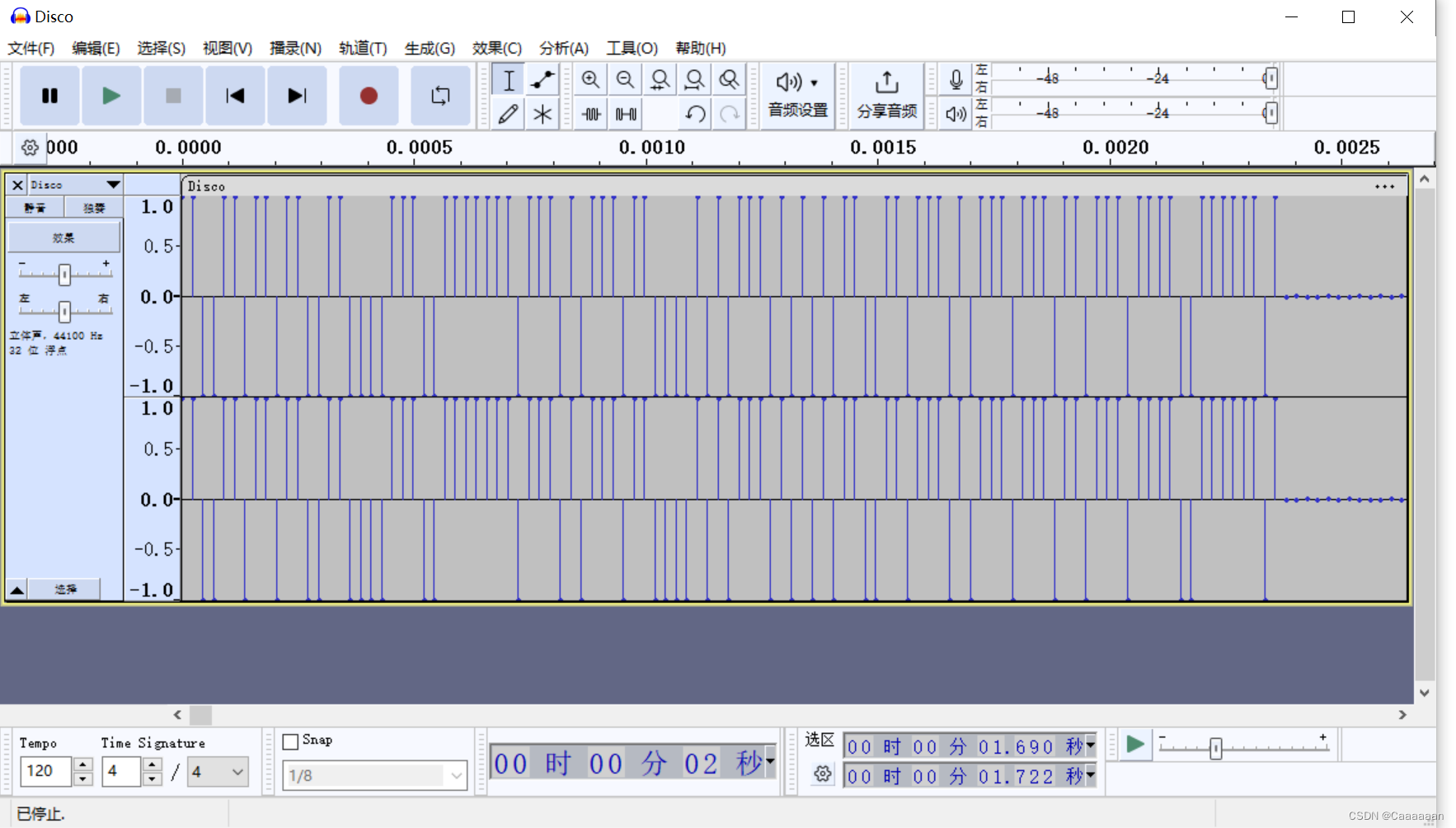Start recording with the red Record button

pos(369,96)
